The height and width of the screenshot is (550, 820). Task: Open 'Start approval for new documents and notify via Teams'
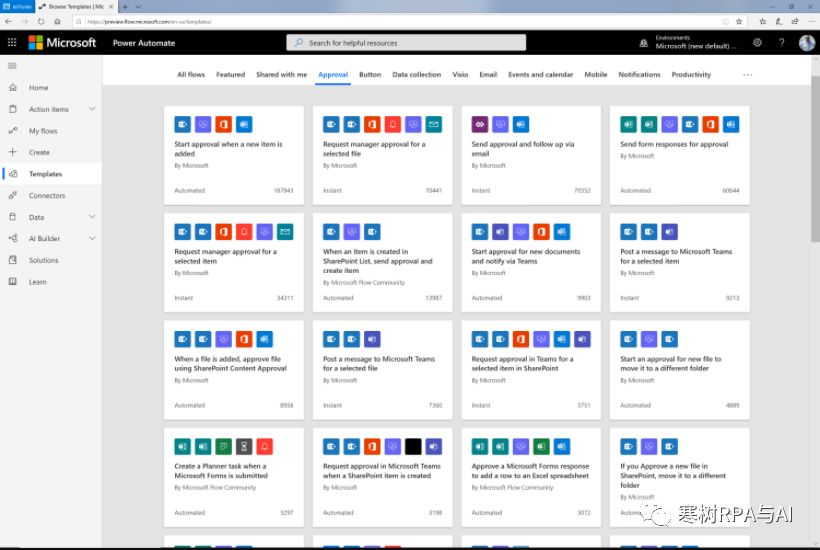(531, 262)
